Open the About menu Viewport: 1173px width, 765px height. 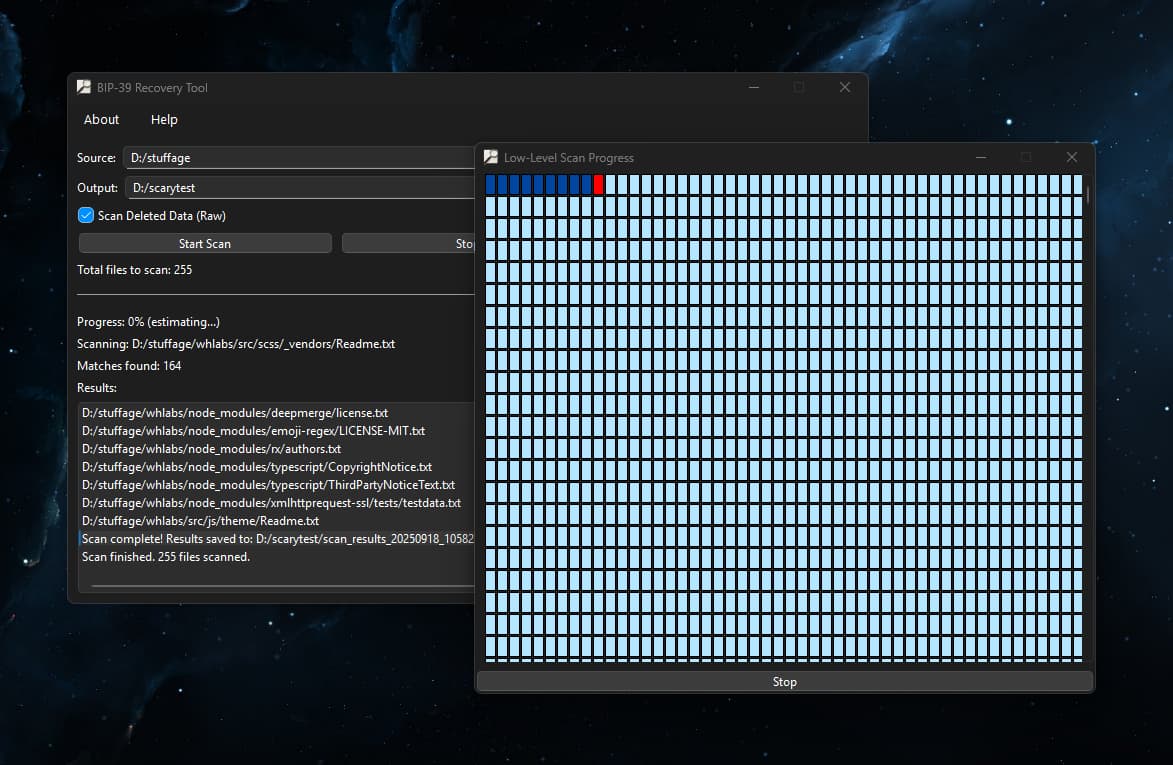pyautogui.click(x=100, y=119)
